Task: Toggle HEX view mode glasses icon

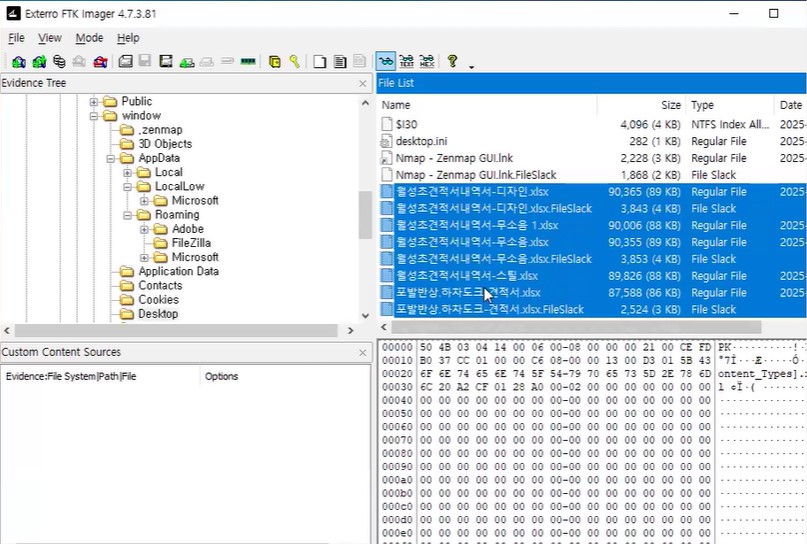Action: (427, 62)
